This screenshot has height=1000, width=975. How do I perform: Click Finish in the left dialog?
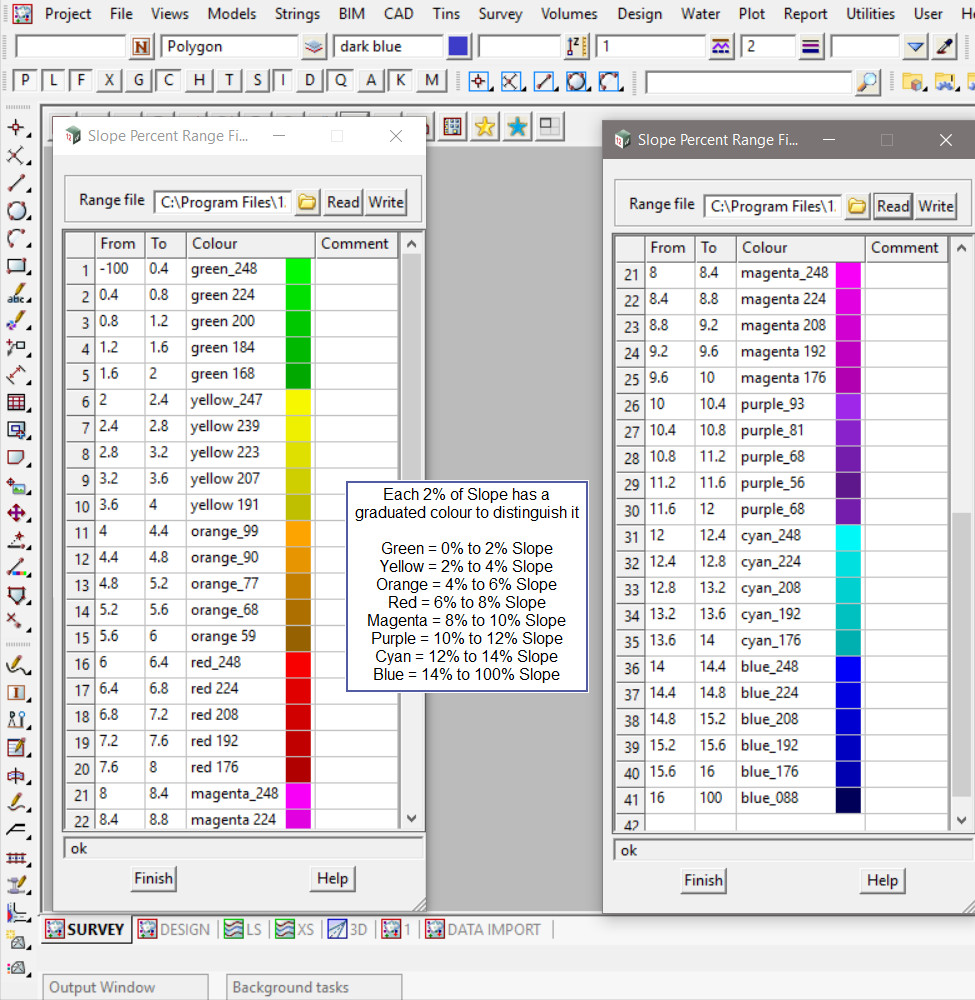pos(153,878)
